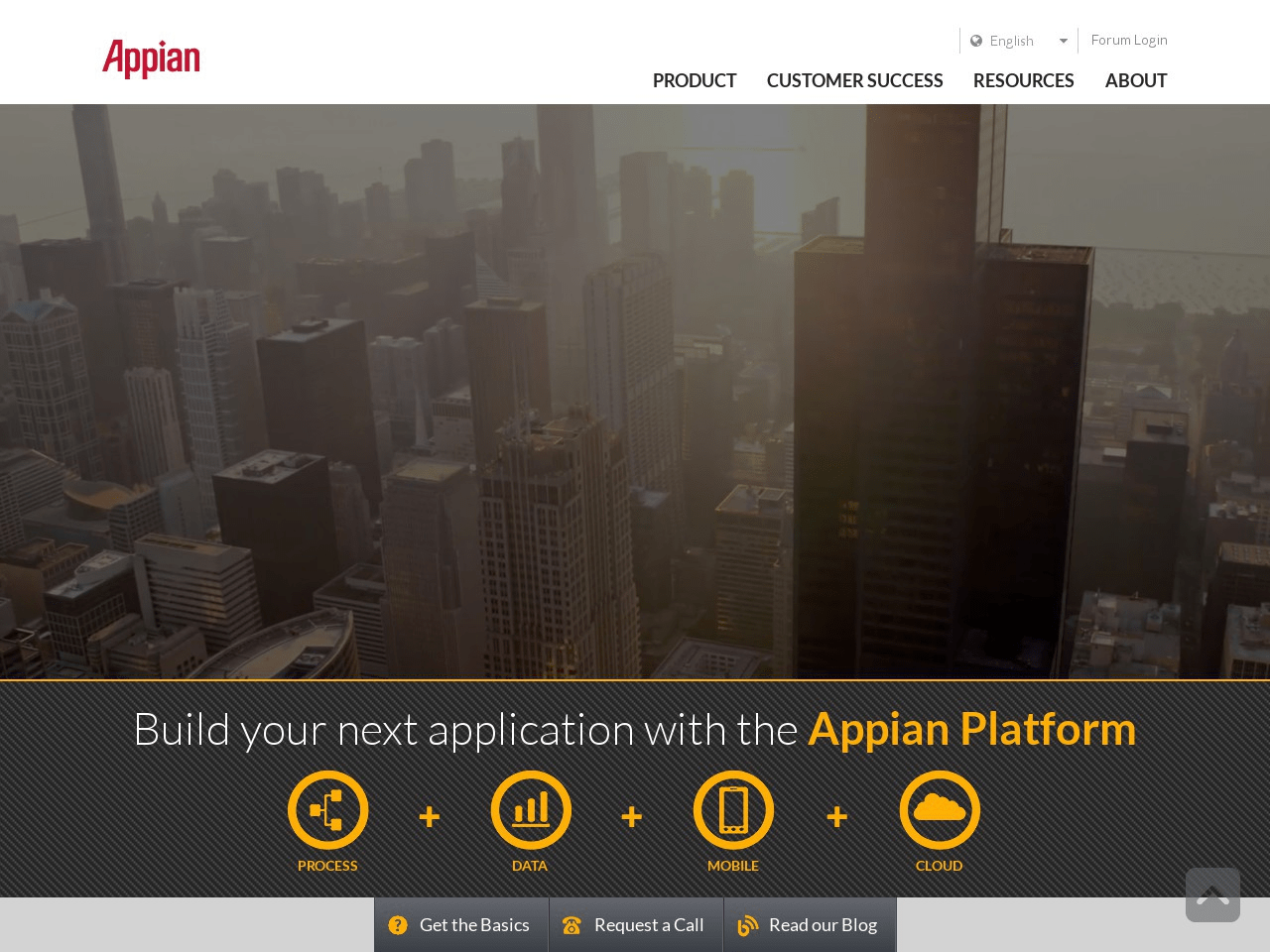
Task: Click the blog feed icon
Action: pos(747,926)
